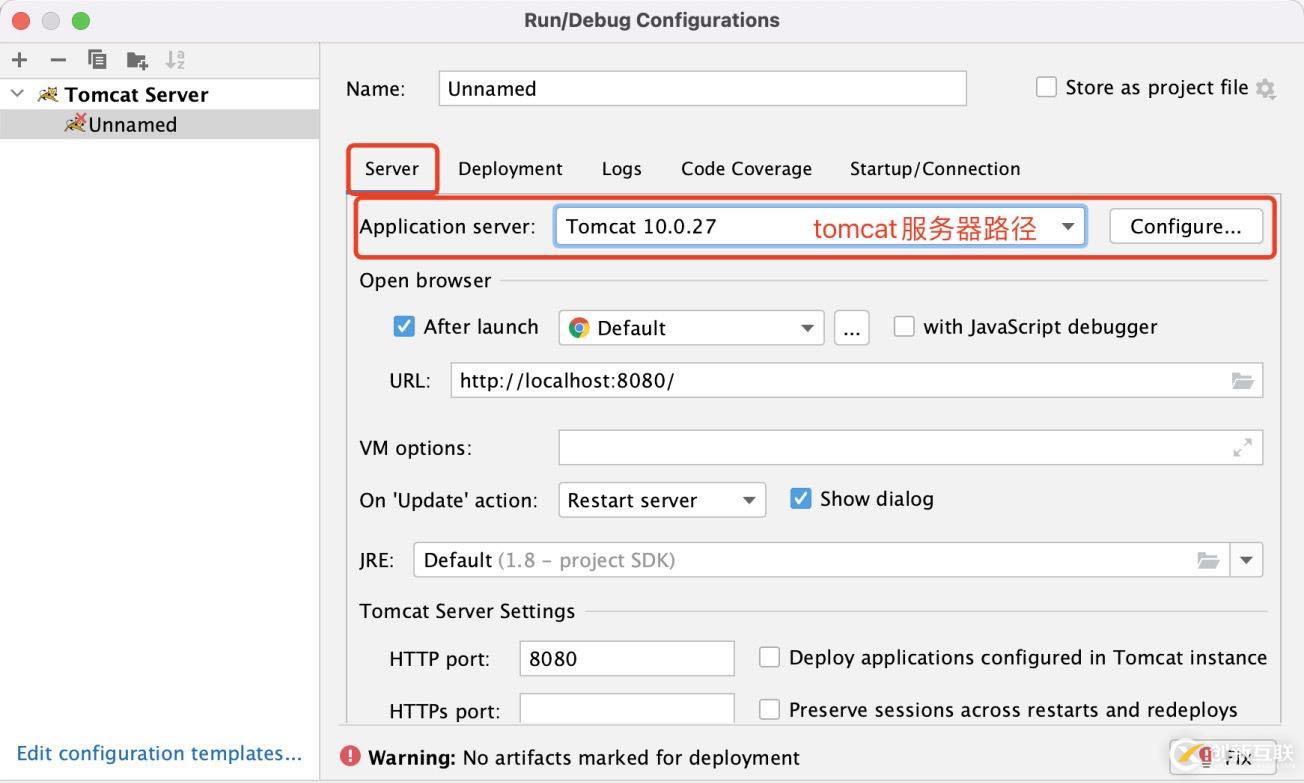
Task: Click the Open browser section label
Action: [425, 280]
